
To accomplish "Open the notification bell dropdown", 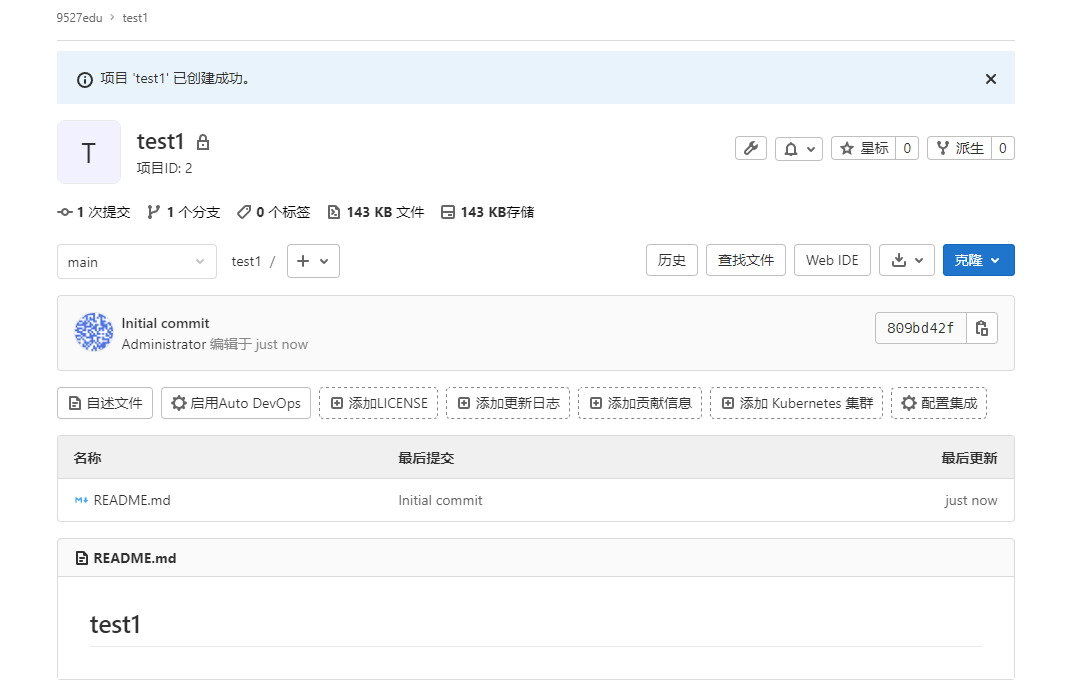I will 798,148.
